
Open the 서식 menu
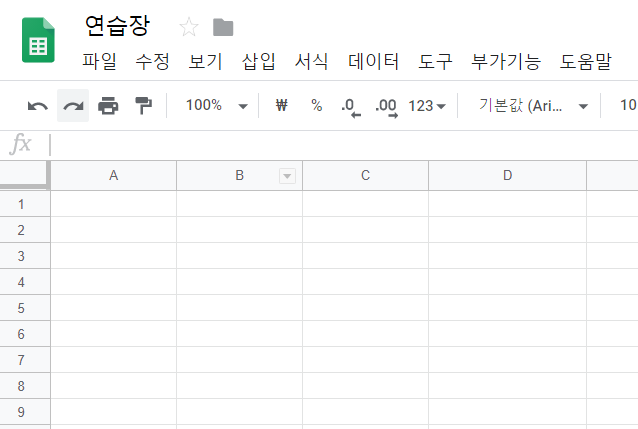pos(312,61)
